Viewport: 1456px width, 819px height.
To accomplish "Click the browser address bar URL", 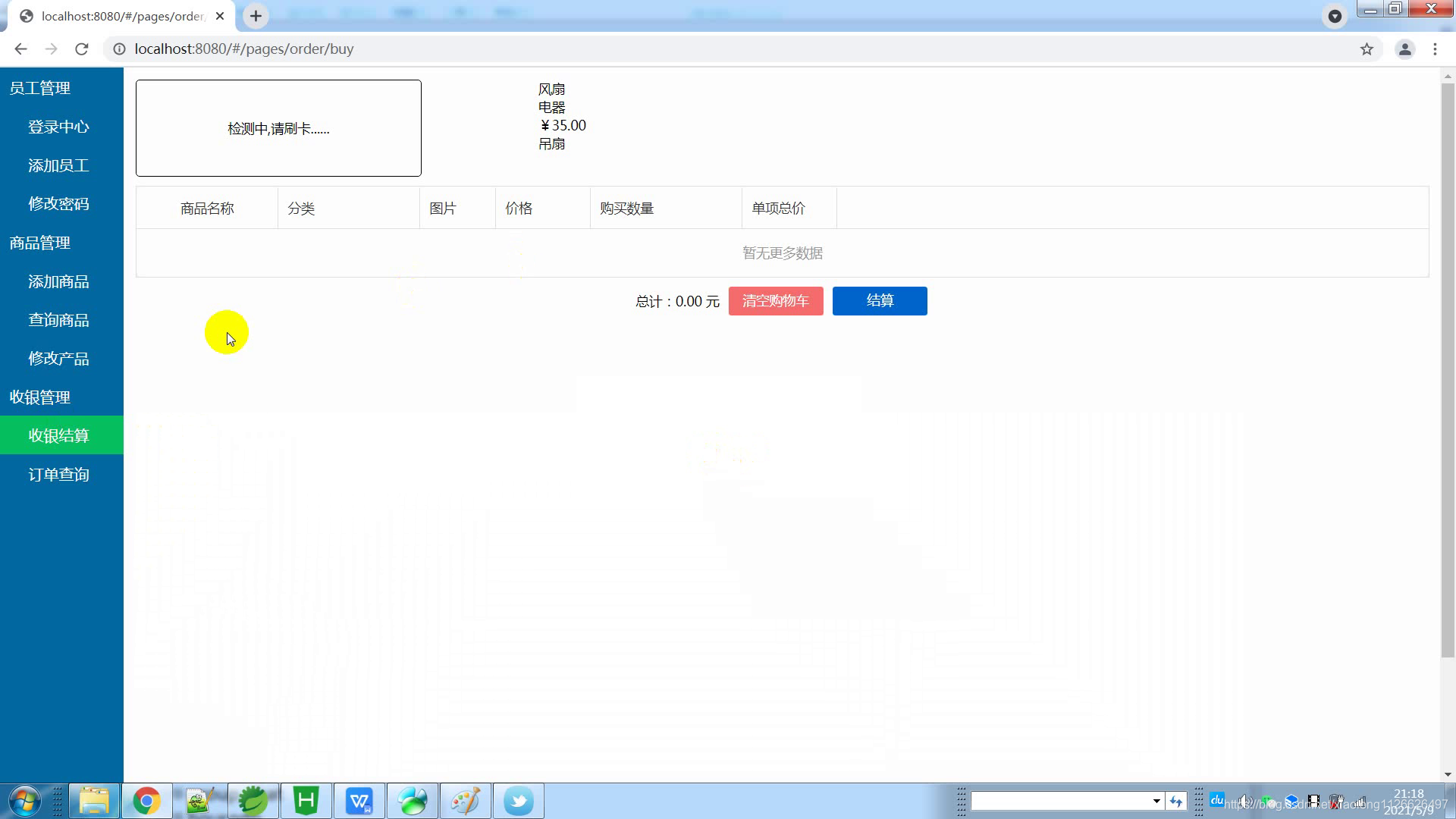I will pyautogui.click(x=244, y=49).
